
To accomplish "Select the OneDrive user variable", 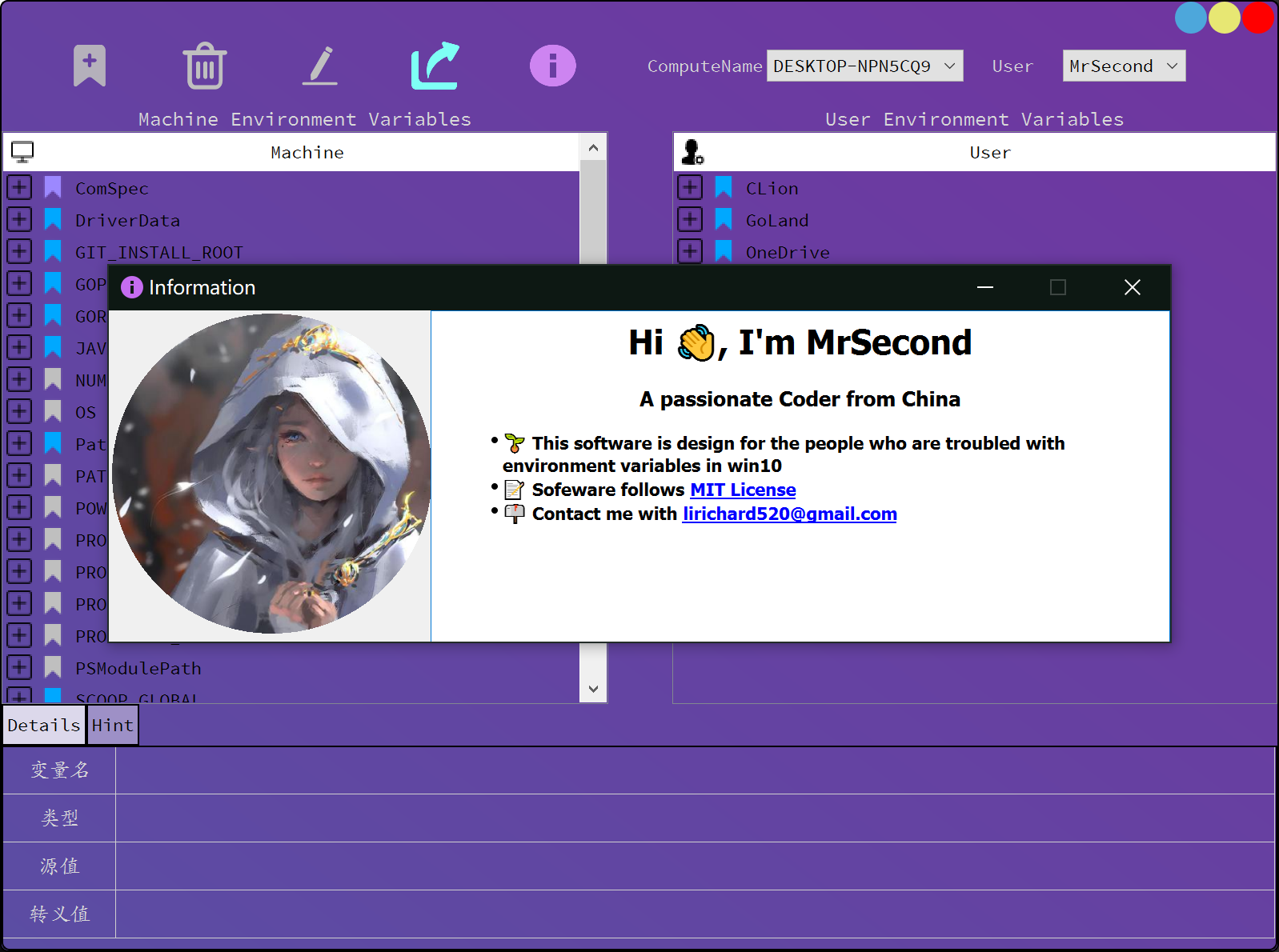I will coord(788,253).
